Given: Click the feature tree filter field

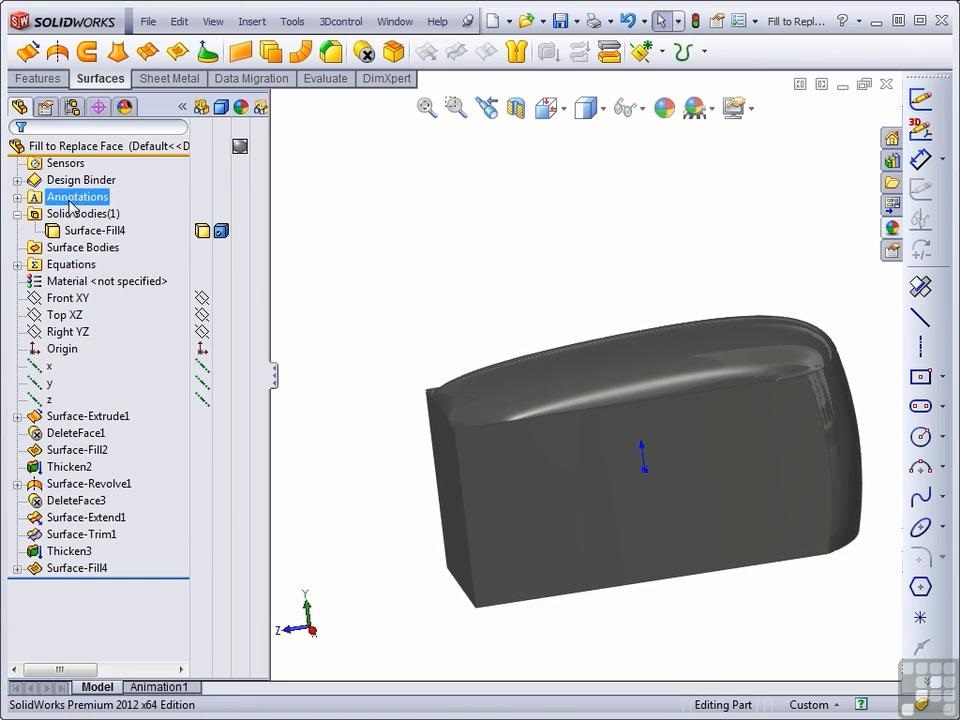Looking at the screenshot, I should [x=100, y=127].
